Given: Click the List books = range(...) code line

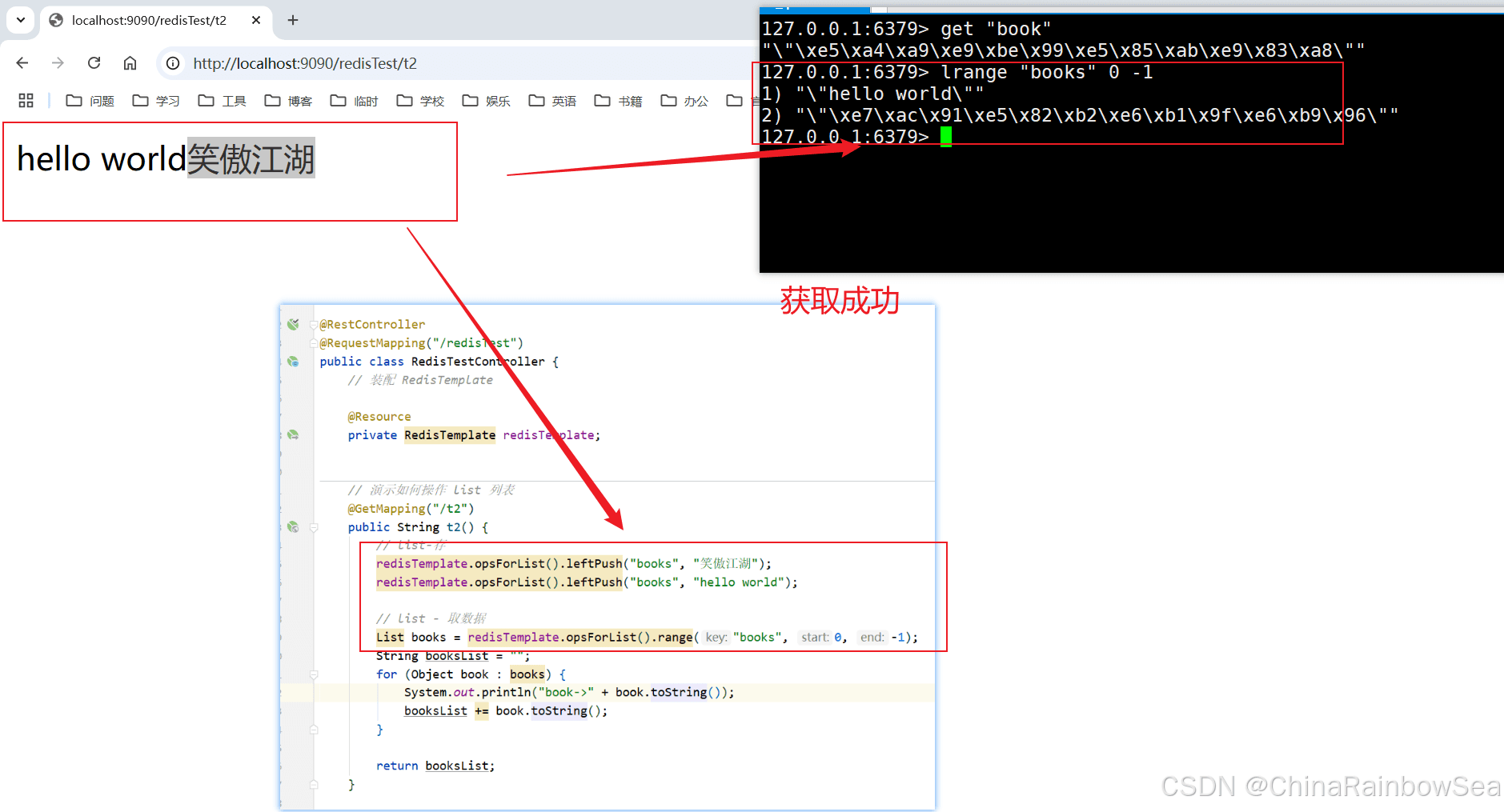Looking at the screenshot, I should pos(647,638).
